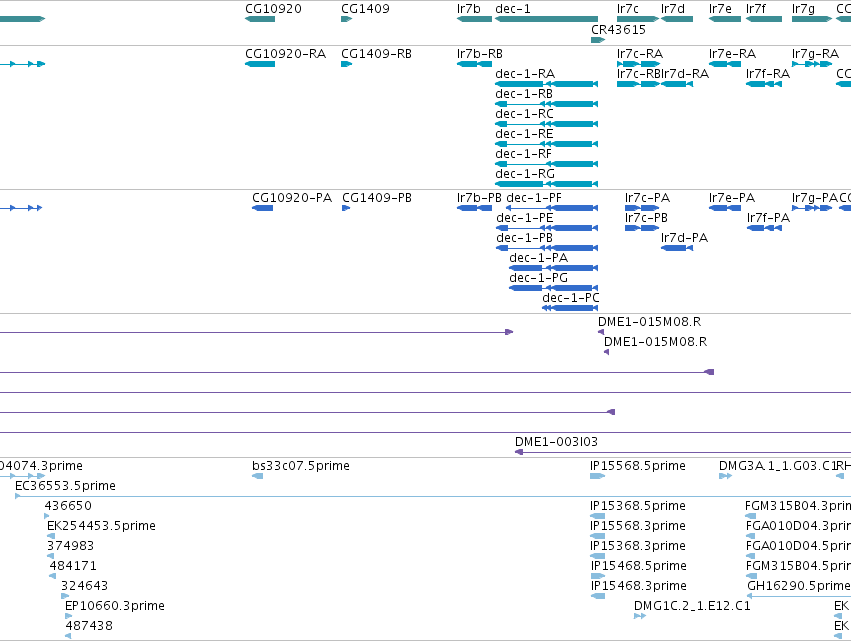This screenshot has width=851, height=641.
Task: Select the IP15568.3prime EST feature
Action: tap(598, 536)
